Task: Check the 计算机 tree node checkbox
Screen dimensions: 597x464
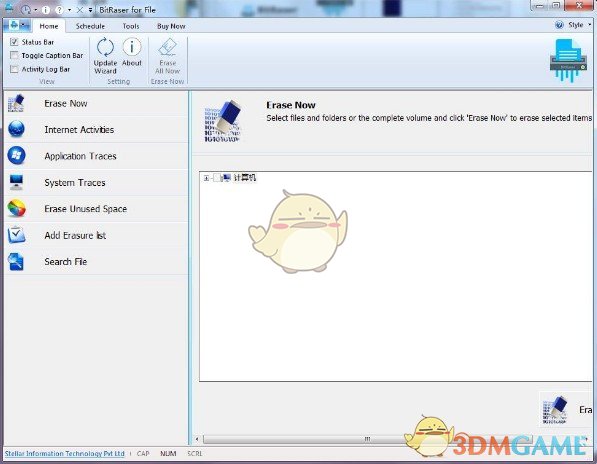Action: (x=216, y=178)
